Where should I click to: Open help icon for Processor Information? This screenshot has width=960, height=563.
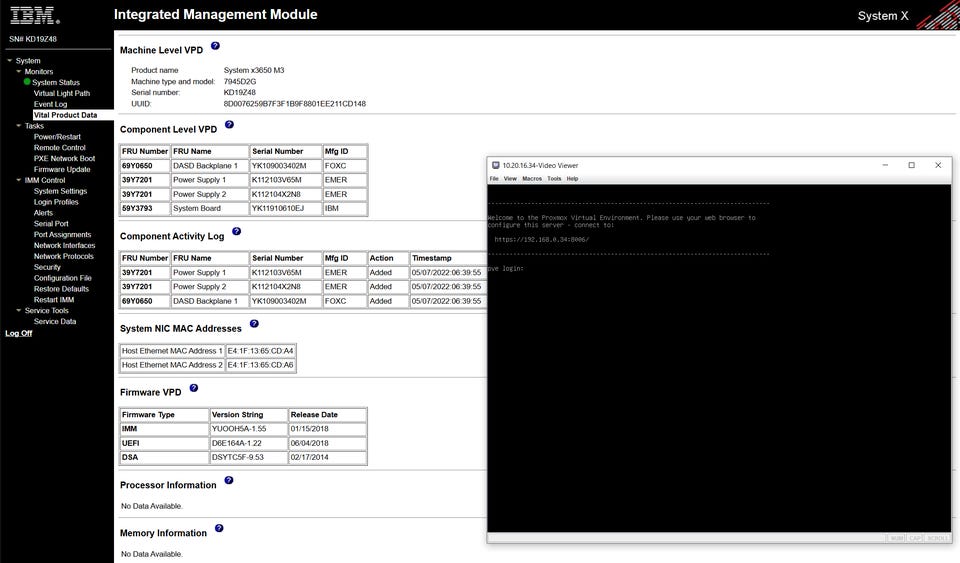coord(229,480)
